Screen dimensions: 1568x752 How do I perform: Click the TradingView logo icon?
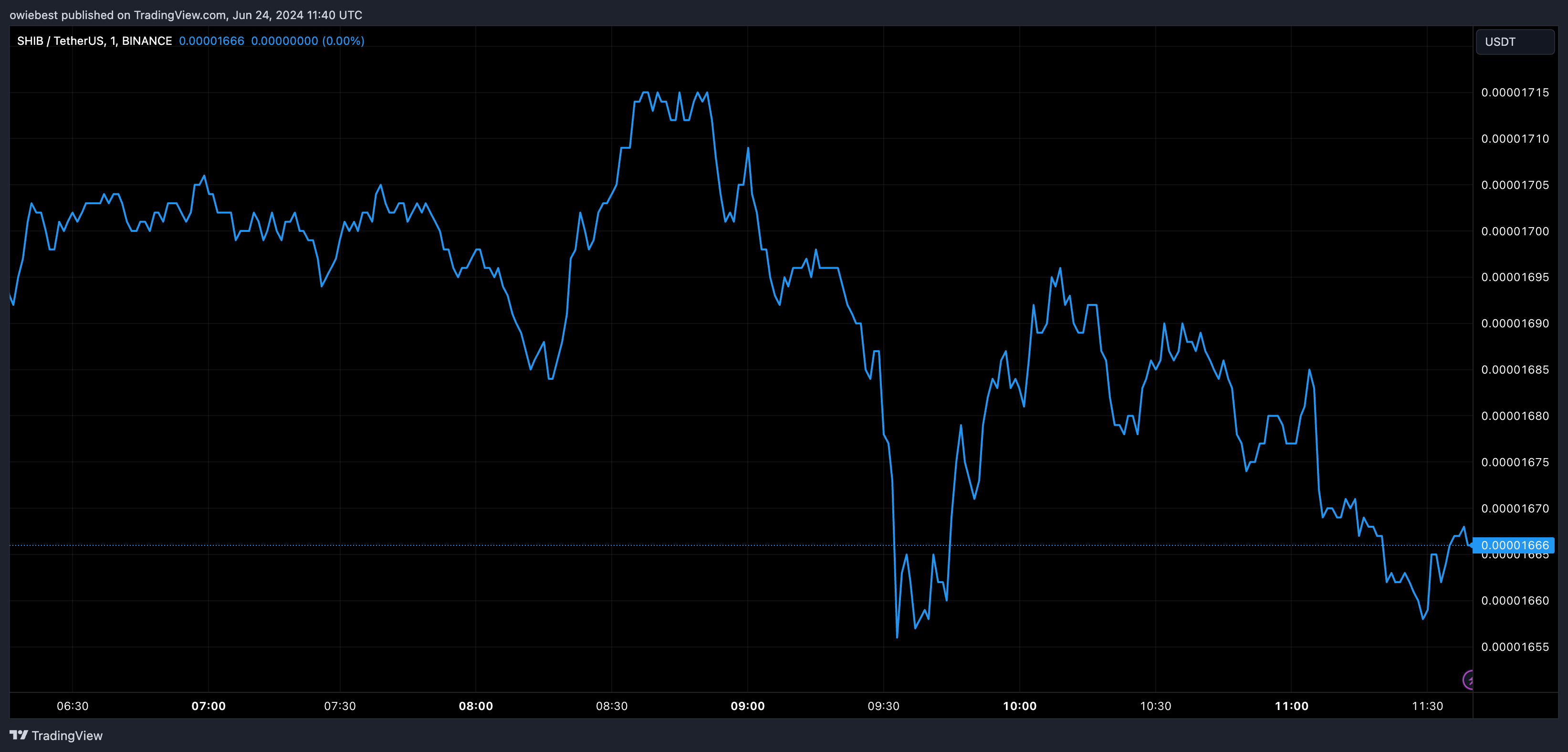pos(19,735)
